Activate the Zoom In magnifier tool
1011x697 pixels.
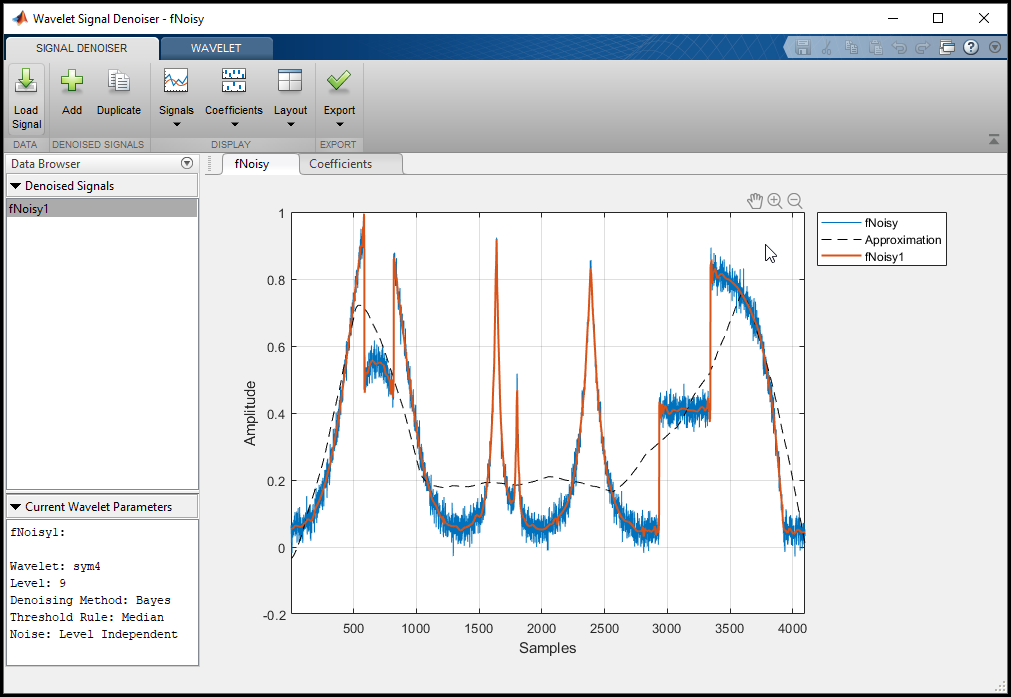tap(775, 201)
